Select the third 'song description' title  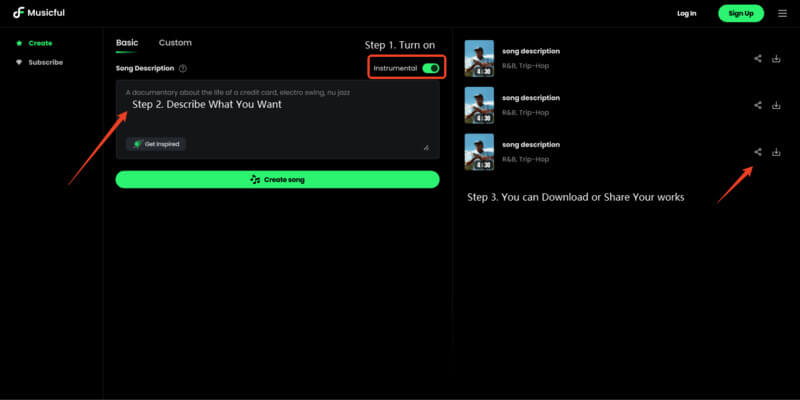tap(531, 144)
